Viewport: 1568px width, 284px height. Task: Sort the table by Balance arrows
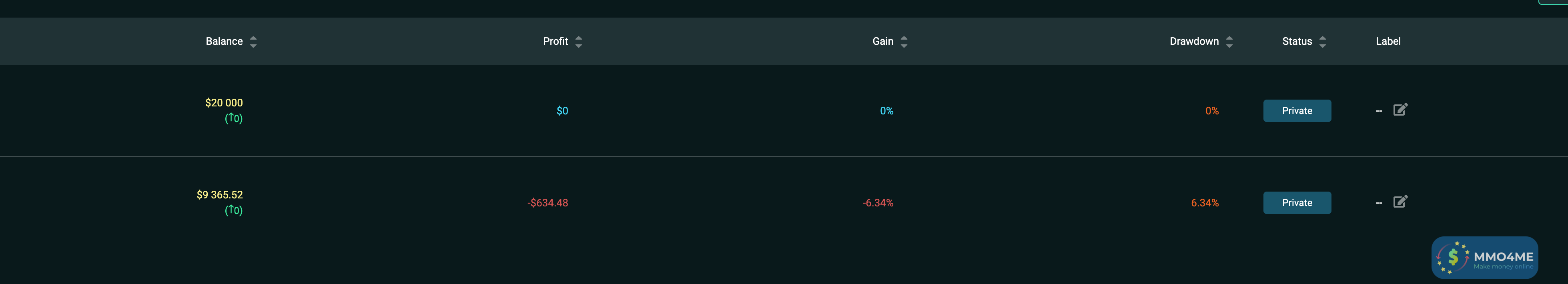coord(253,41)
